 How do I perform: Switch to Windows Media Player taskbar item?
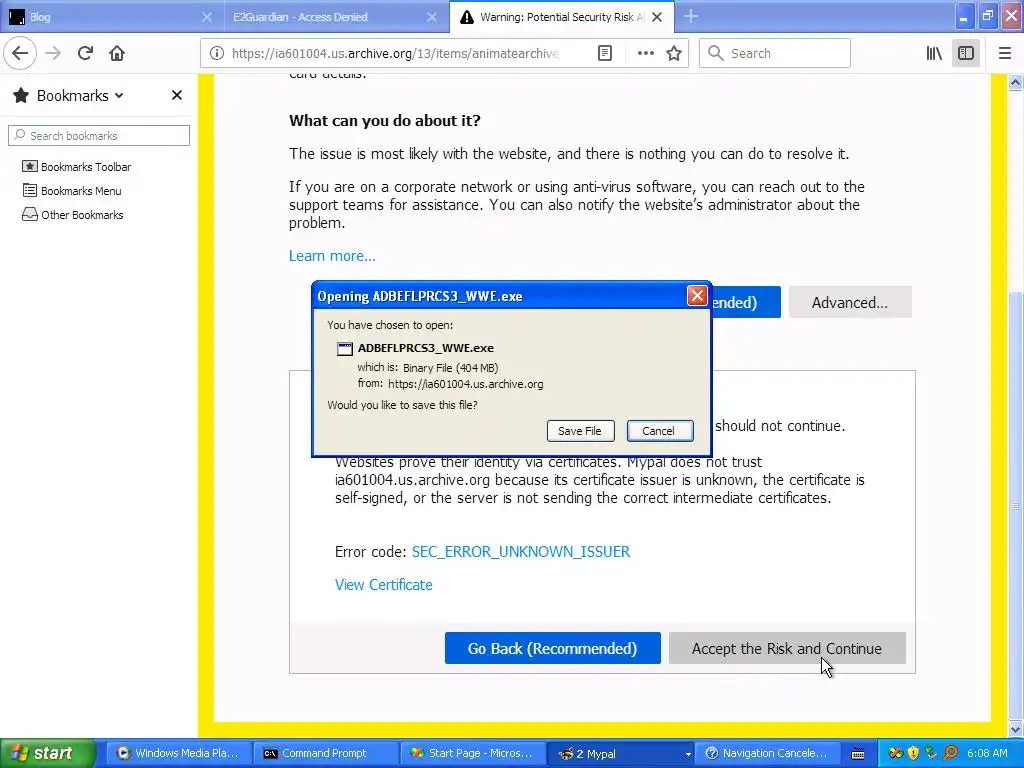pyautogui.click(x=177, y=754)
